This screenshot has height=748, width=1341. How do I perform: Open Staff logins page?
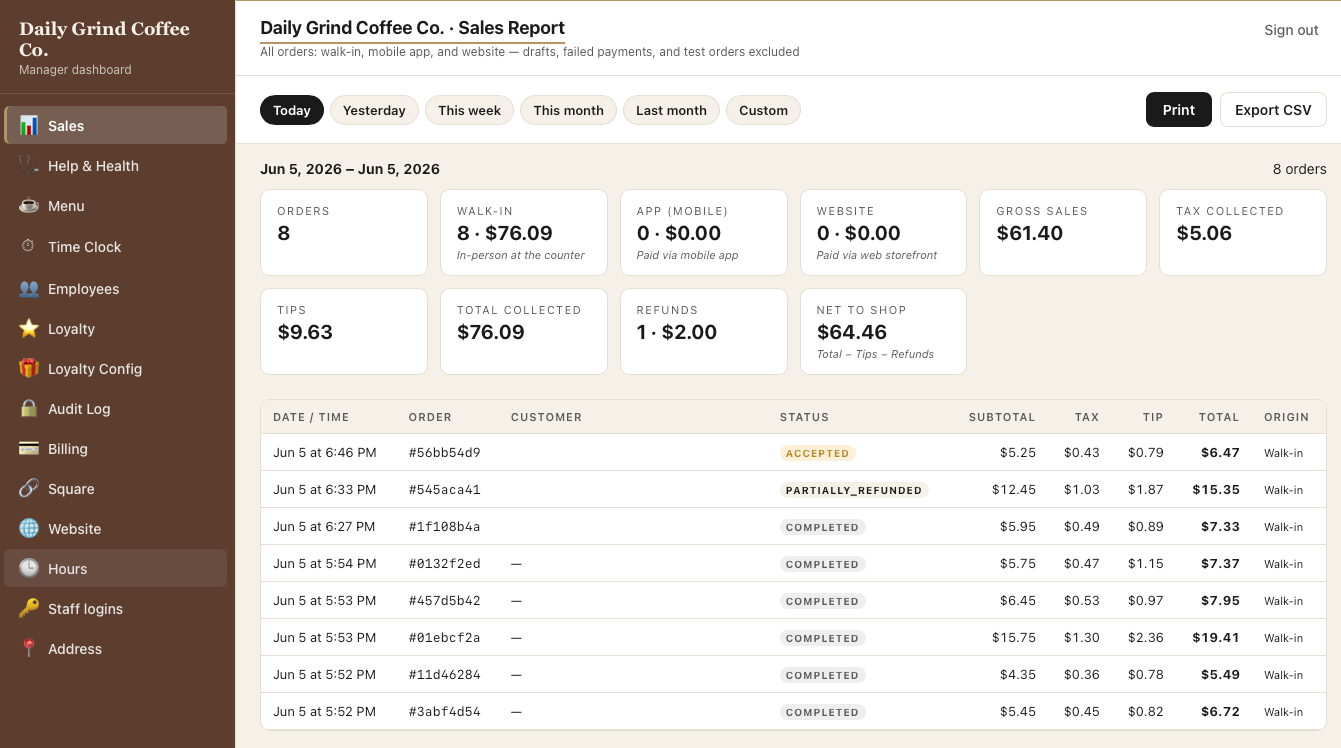(x=85, y=609)
